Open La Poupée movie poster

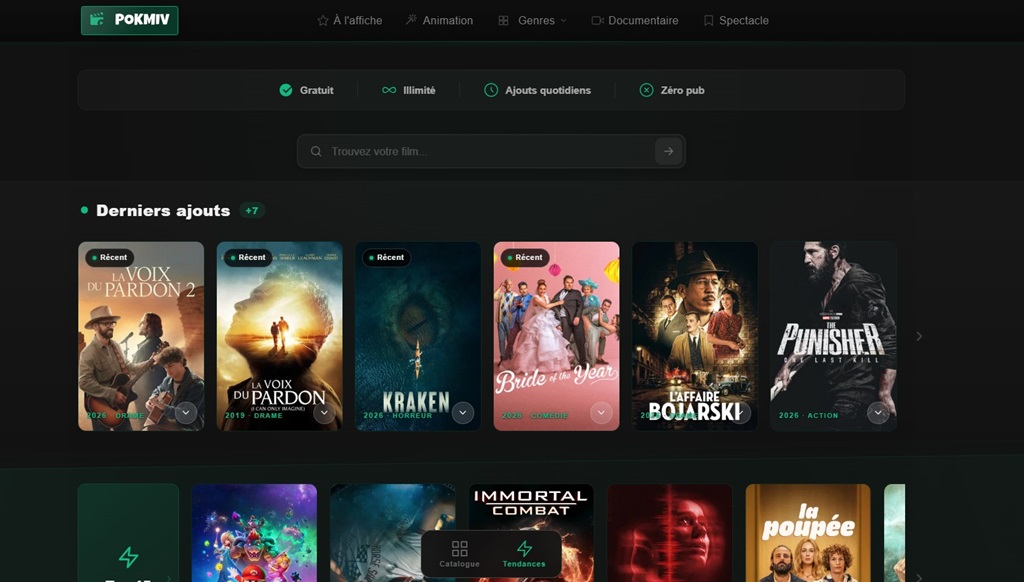(x=808, y=533)
